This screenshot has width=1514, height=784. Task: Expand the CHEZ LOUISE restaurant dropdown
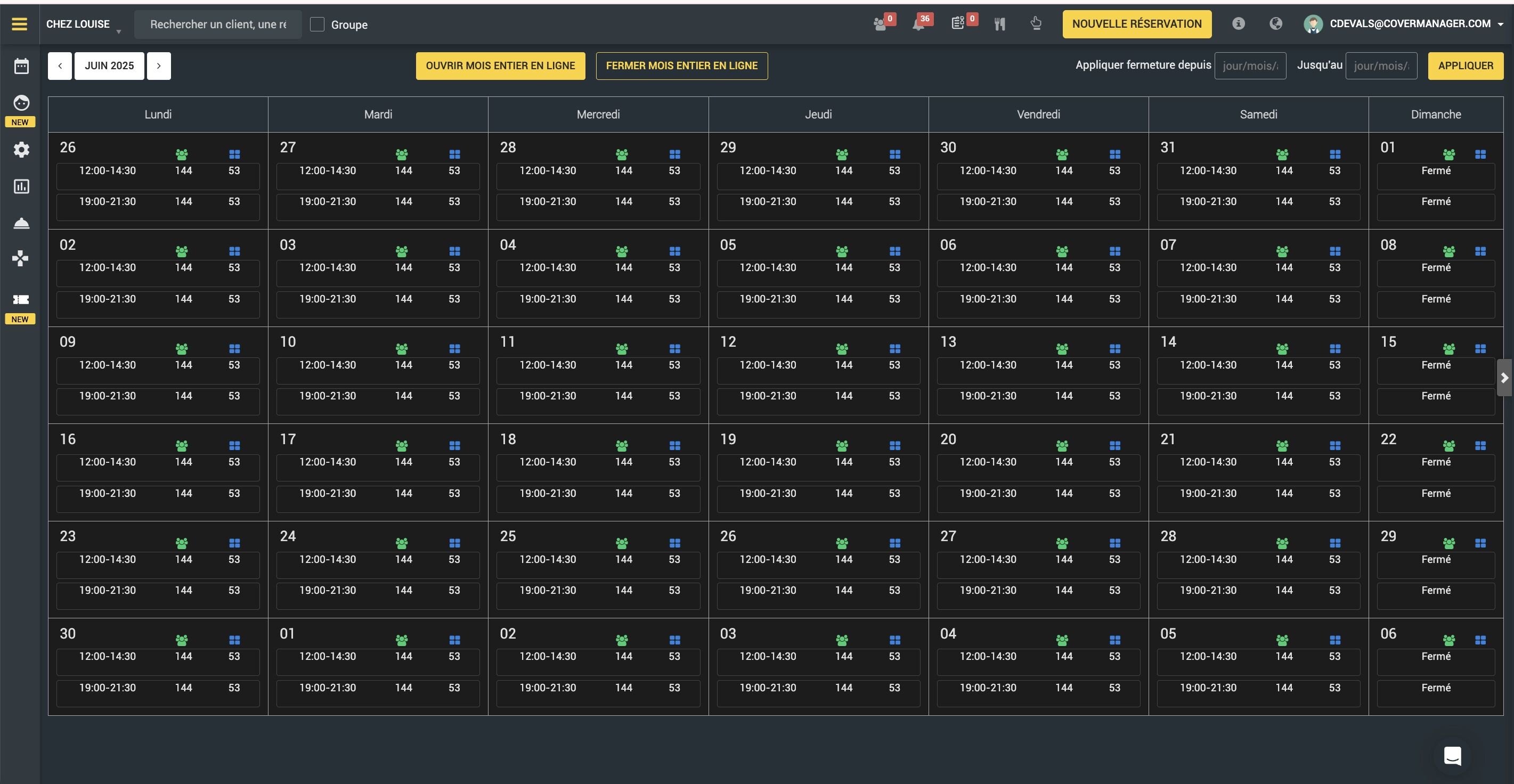(84, 24)
